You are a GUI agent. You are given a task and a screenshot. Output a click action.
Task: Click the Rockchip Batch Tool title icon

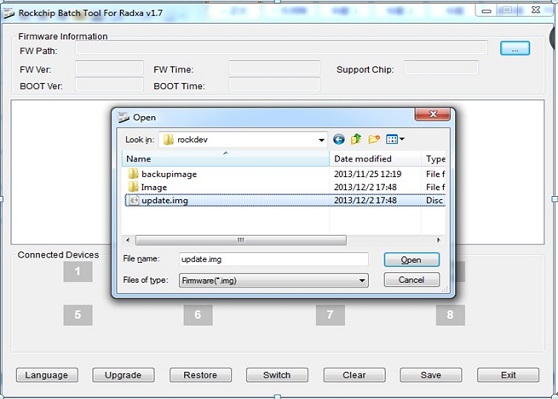tap(9, 14)
